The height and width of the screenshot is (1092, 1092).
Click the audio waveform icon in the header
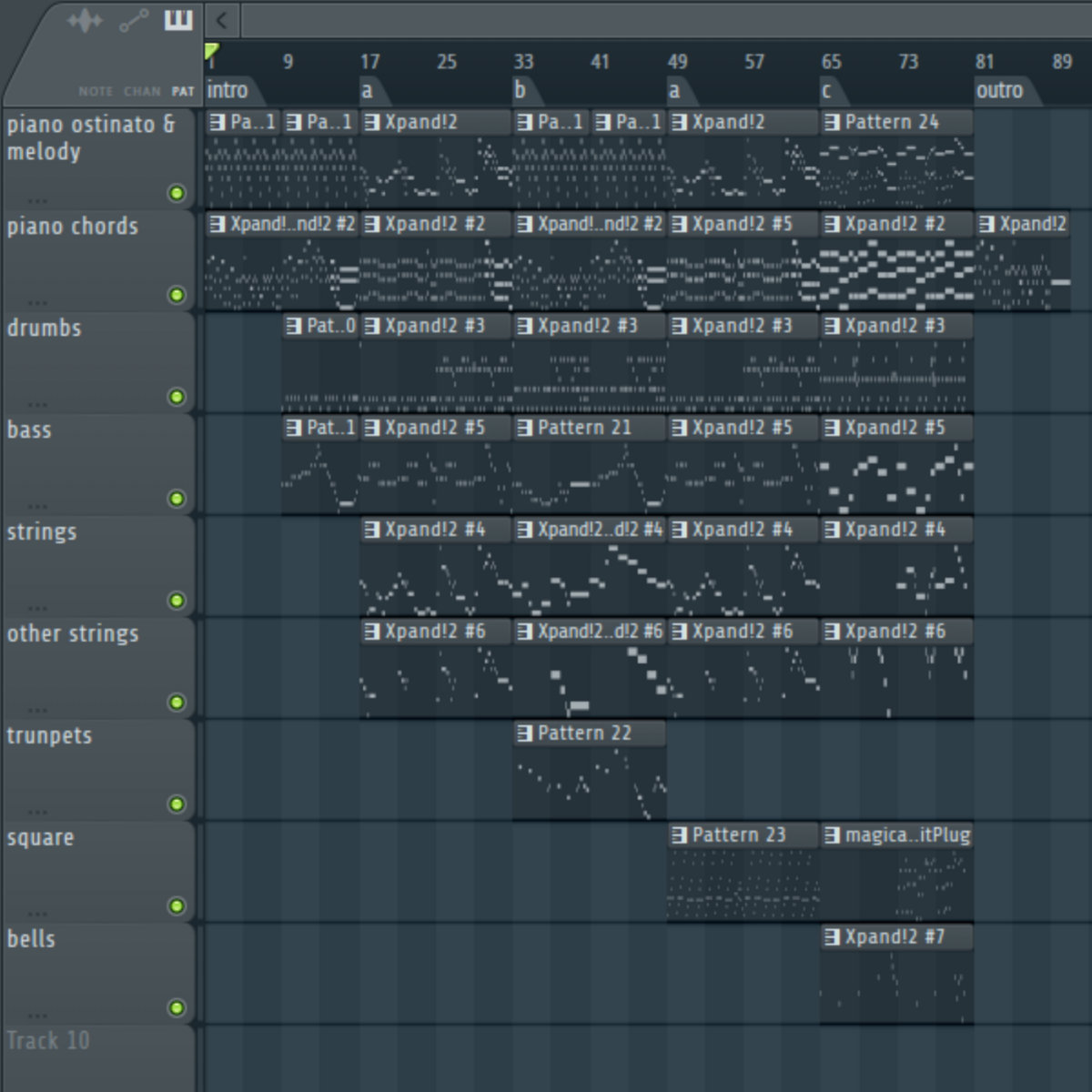click(x=85, y=20)
